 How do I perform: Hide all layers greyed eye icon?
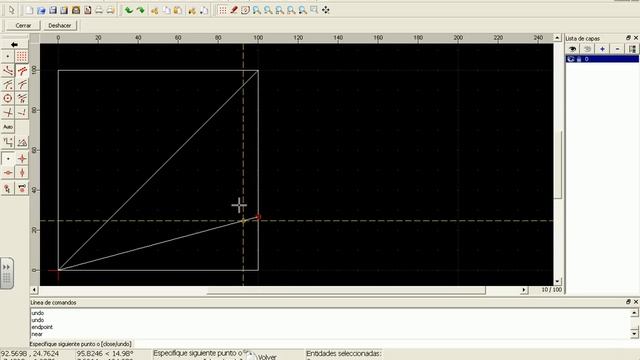(x=587, y=49)
